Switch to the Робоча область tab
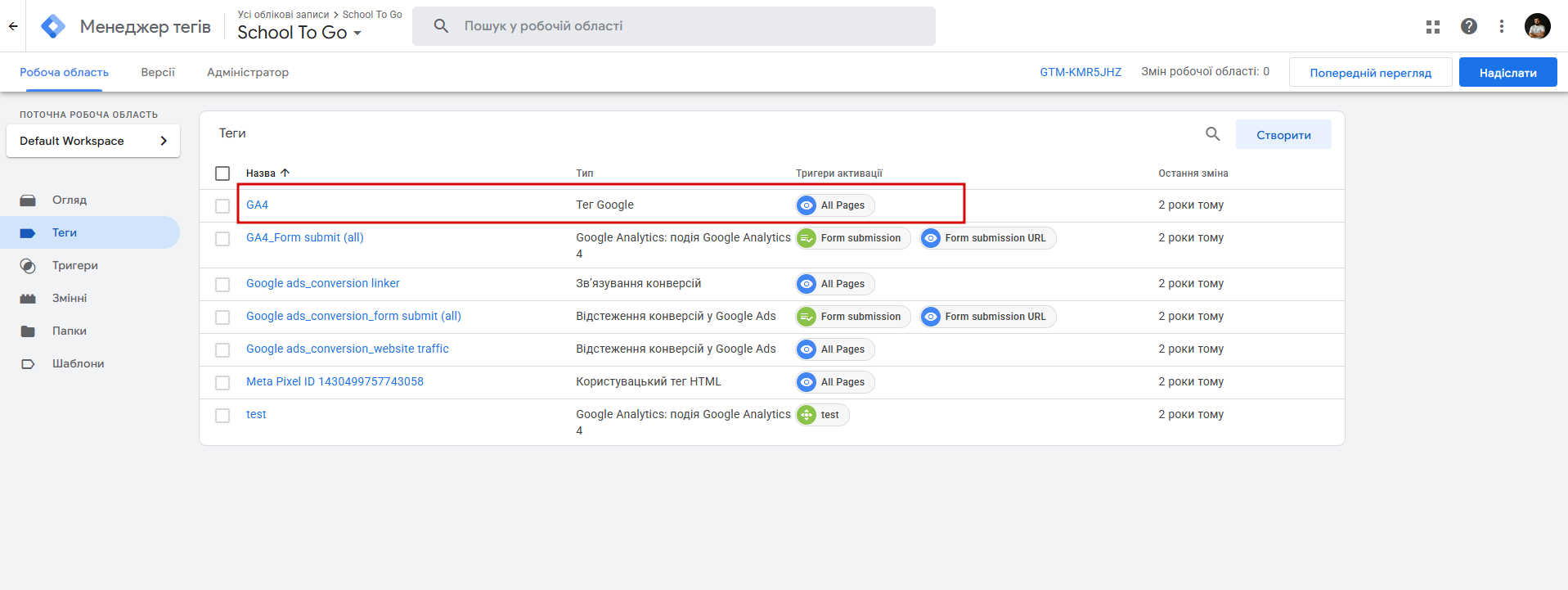This screenshot has height=590, width=1568. [64, 72]
